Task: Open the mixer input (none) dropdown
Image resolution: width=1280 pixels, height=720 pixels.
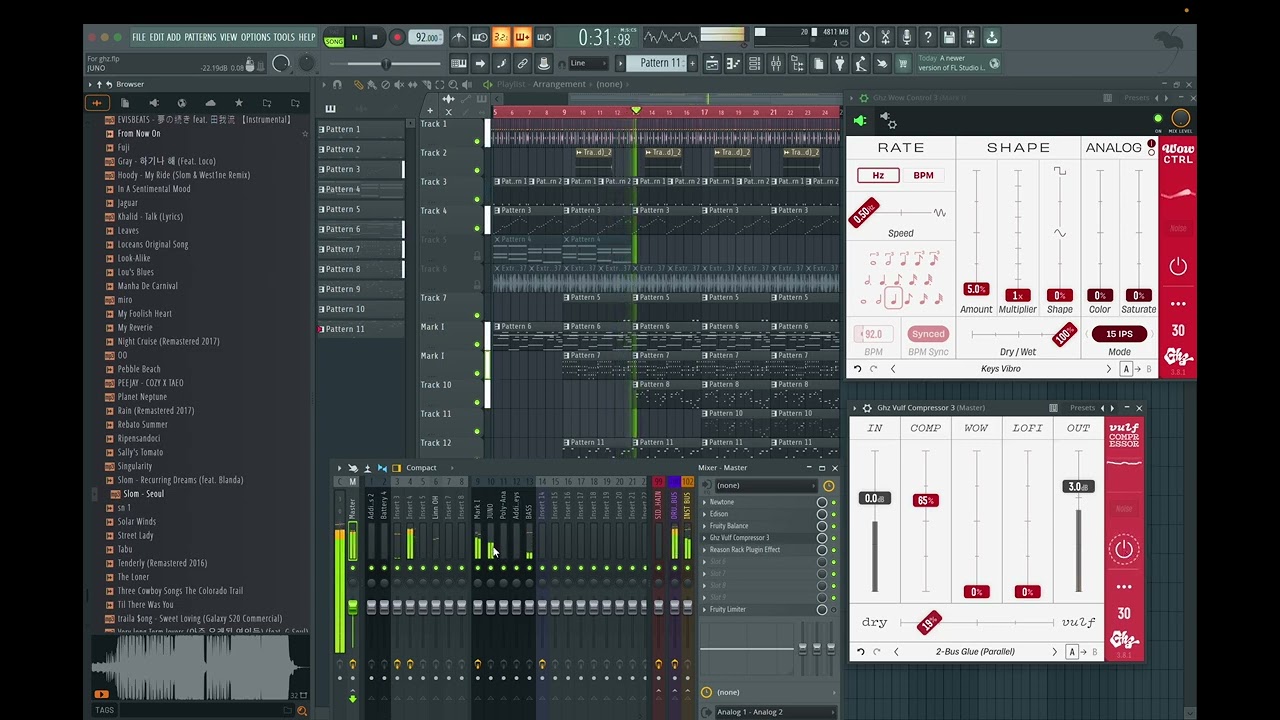Action: coord(765,486)
